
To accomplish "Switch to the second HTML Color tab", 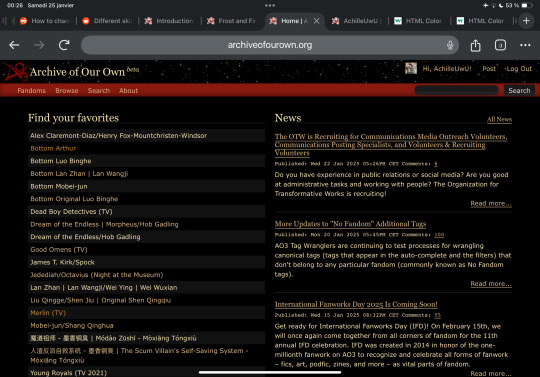I will (481, 21).
